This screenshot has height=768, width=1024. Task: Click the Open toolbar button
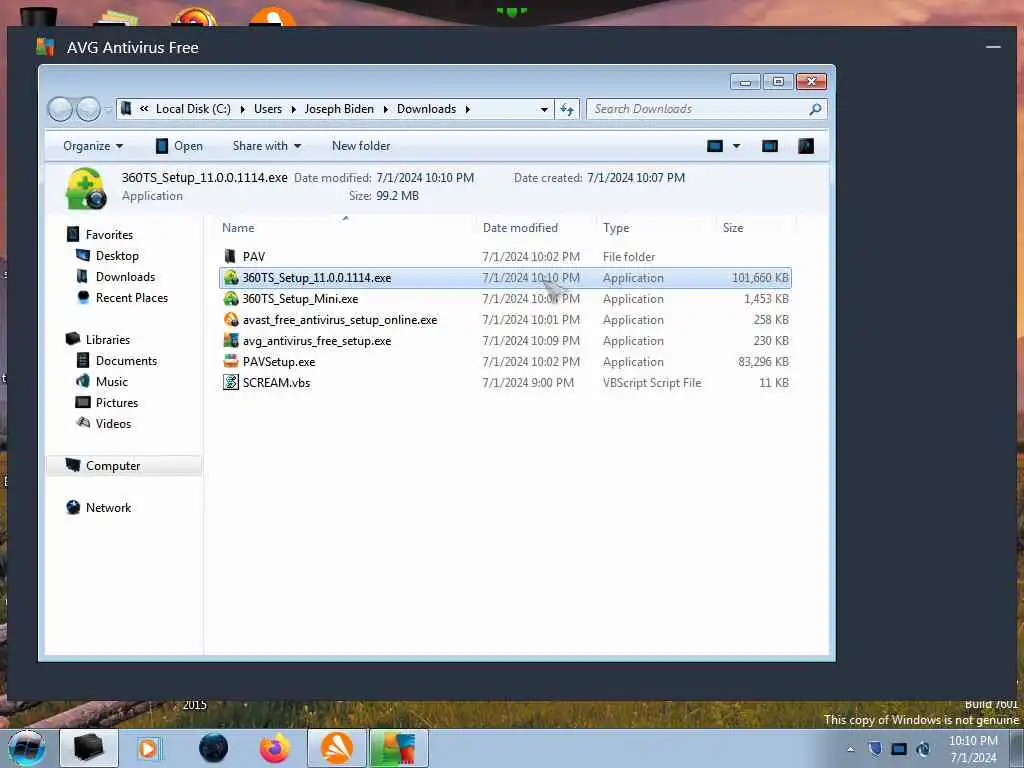point(179,146)
